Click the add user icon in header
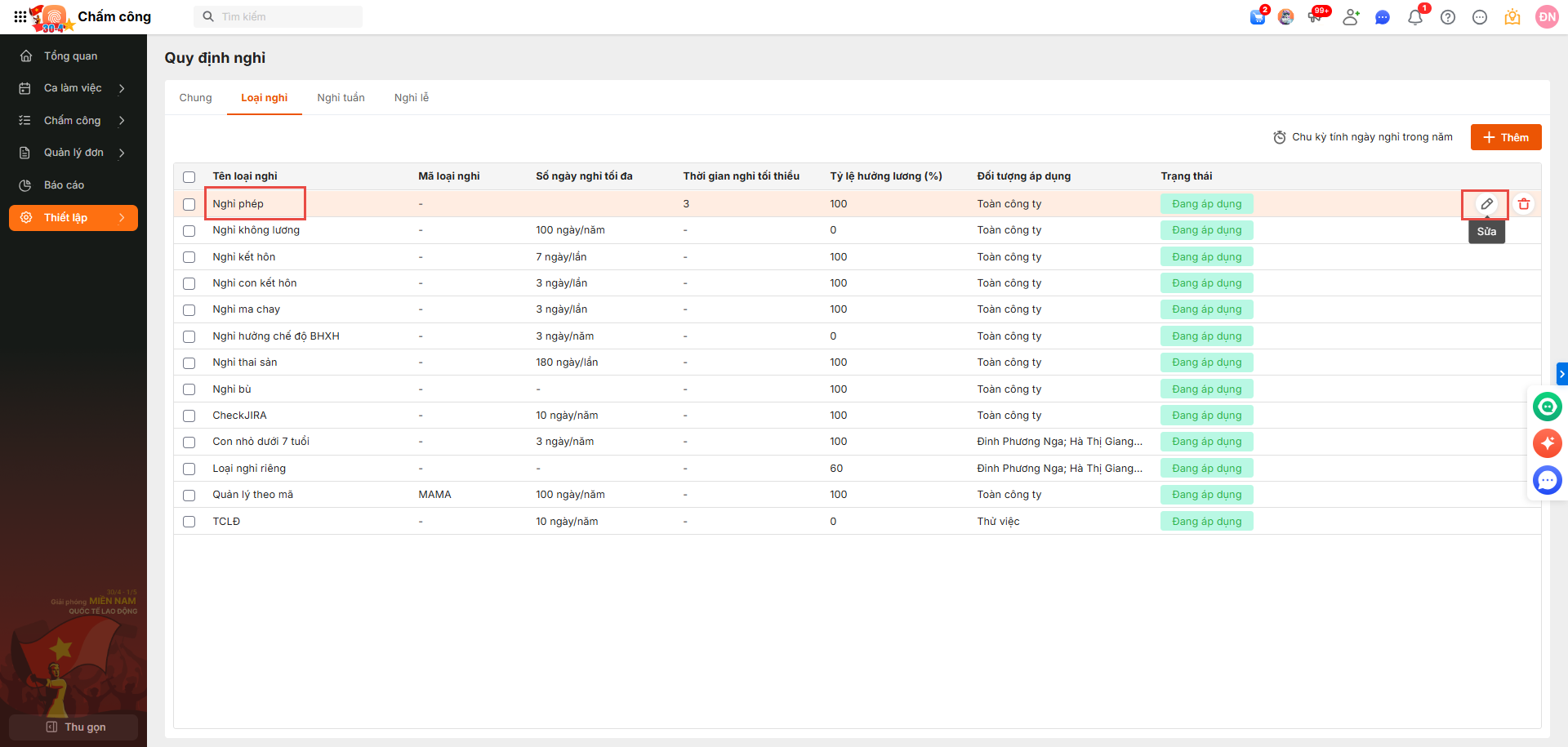1568x747 pixels. pos(1351,17)
